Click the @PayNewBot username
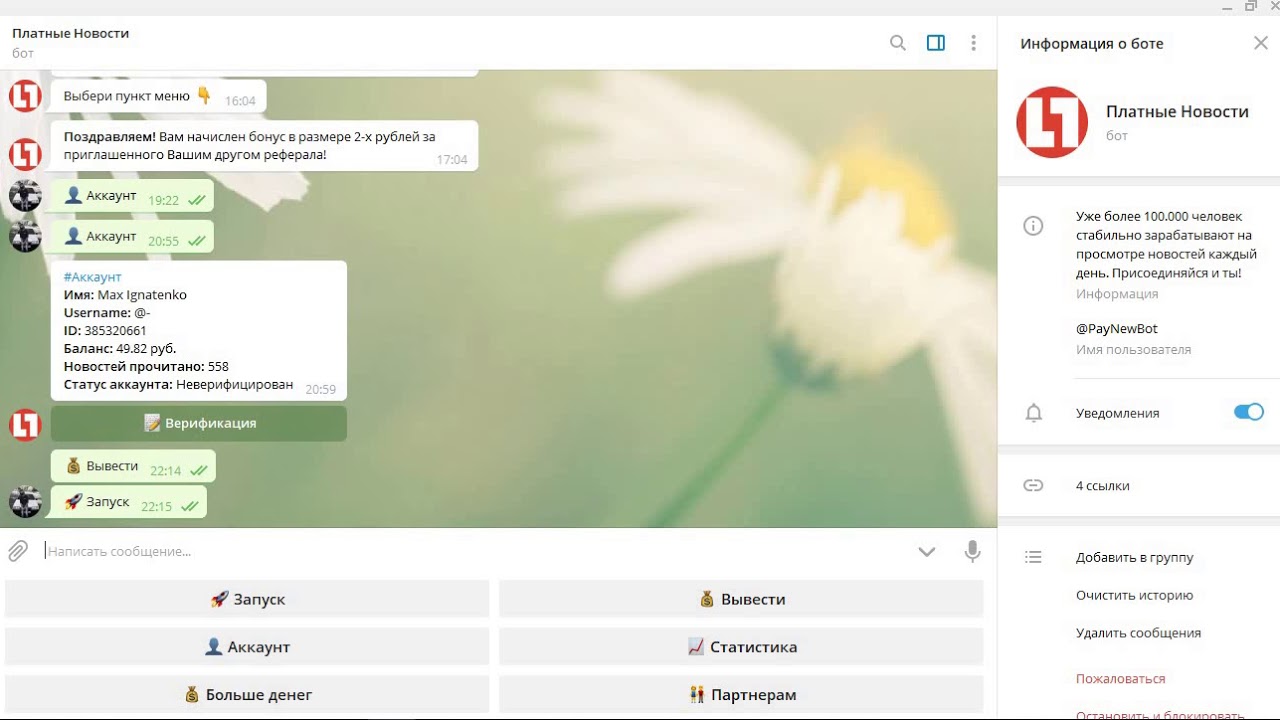The image size is (1280, 720). point(1116,328)
